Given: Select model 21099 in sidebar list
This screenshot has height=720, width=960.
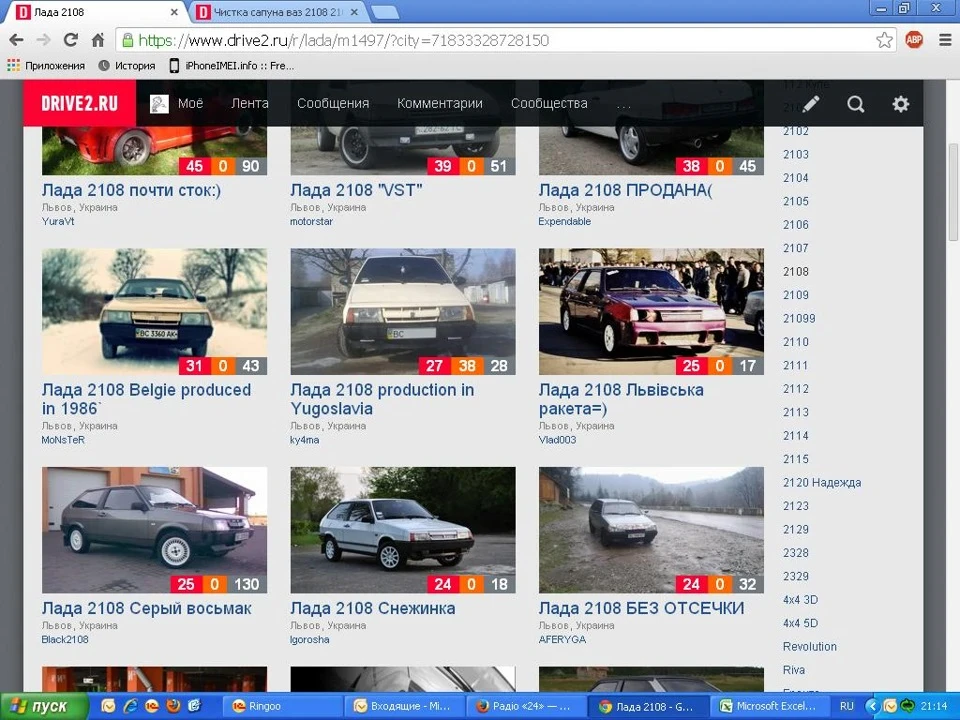Looking at the screenshot, I should point(799,319).
